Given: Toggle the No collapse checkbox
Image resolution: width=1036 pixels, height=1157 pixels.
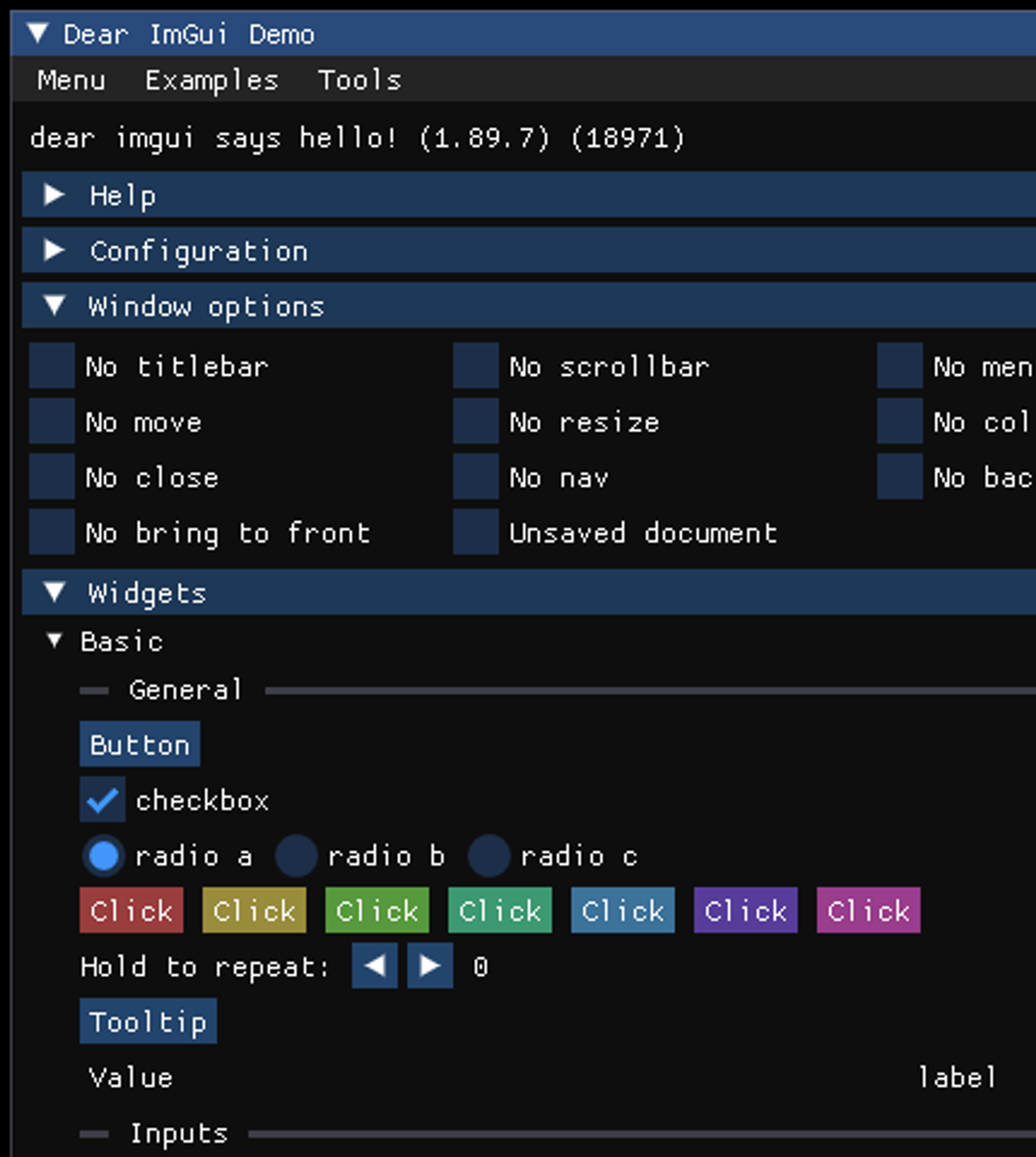Looking at the screenshot, I should (x=900, y=421).
